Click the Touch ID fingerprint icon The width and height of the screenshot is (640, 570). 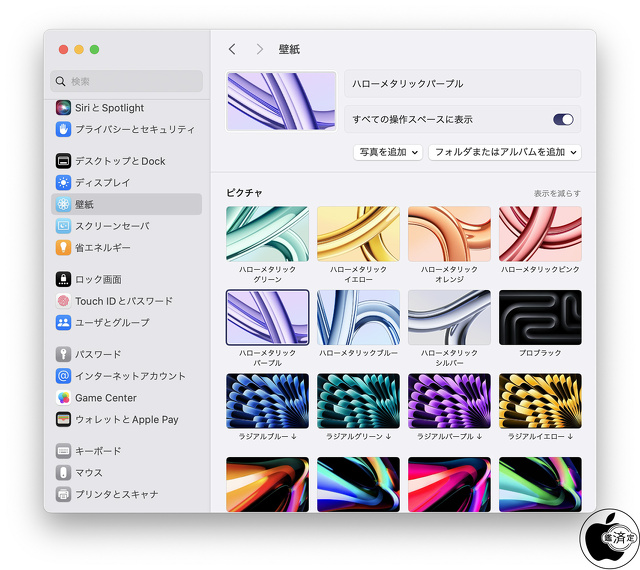[x=63, y=301]
